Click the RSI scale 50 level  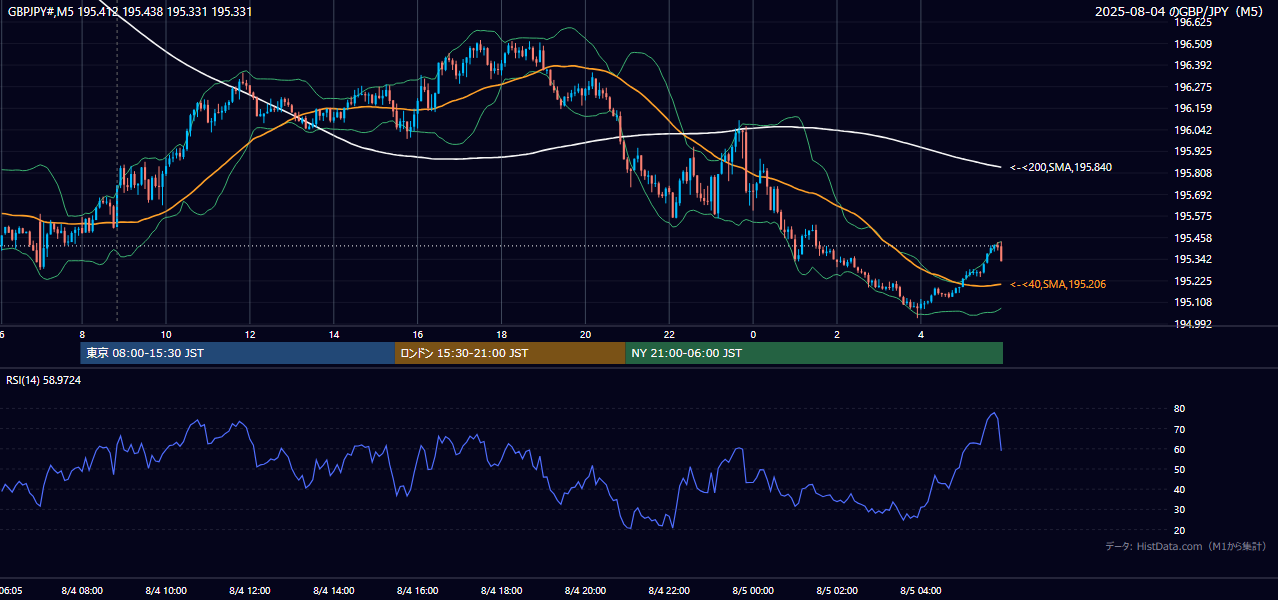(1179, 469)
